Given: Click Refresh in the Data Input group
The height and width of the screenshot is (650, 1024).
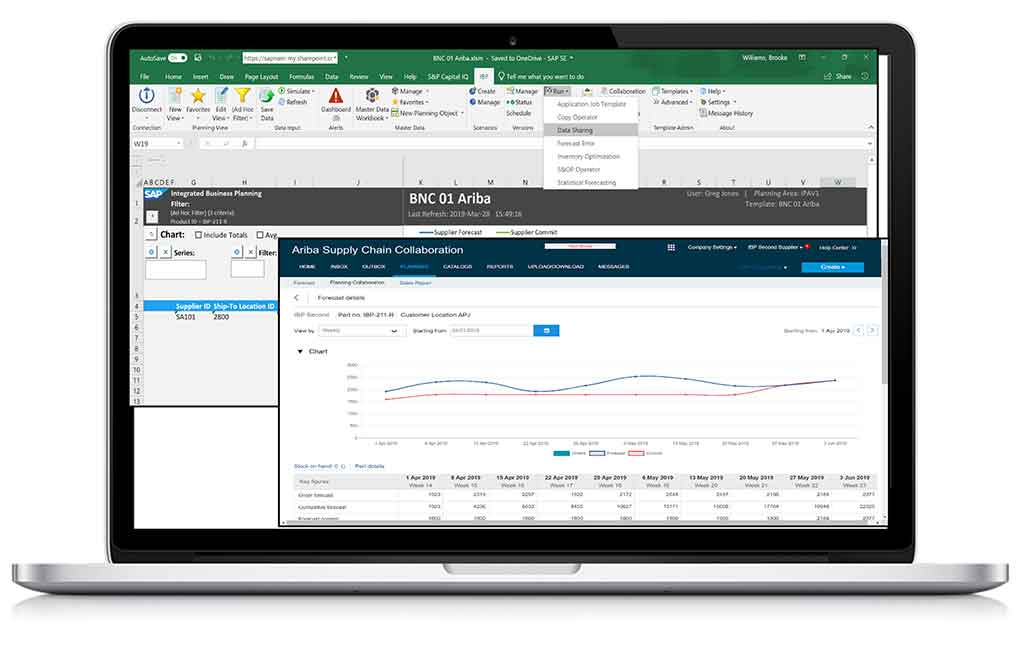Looking at the screenshot, I should point(293,102).
